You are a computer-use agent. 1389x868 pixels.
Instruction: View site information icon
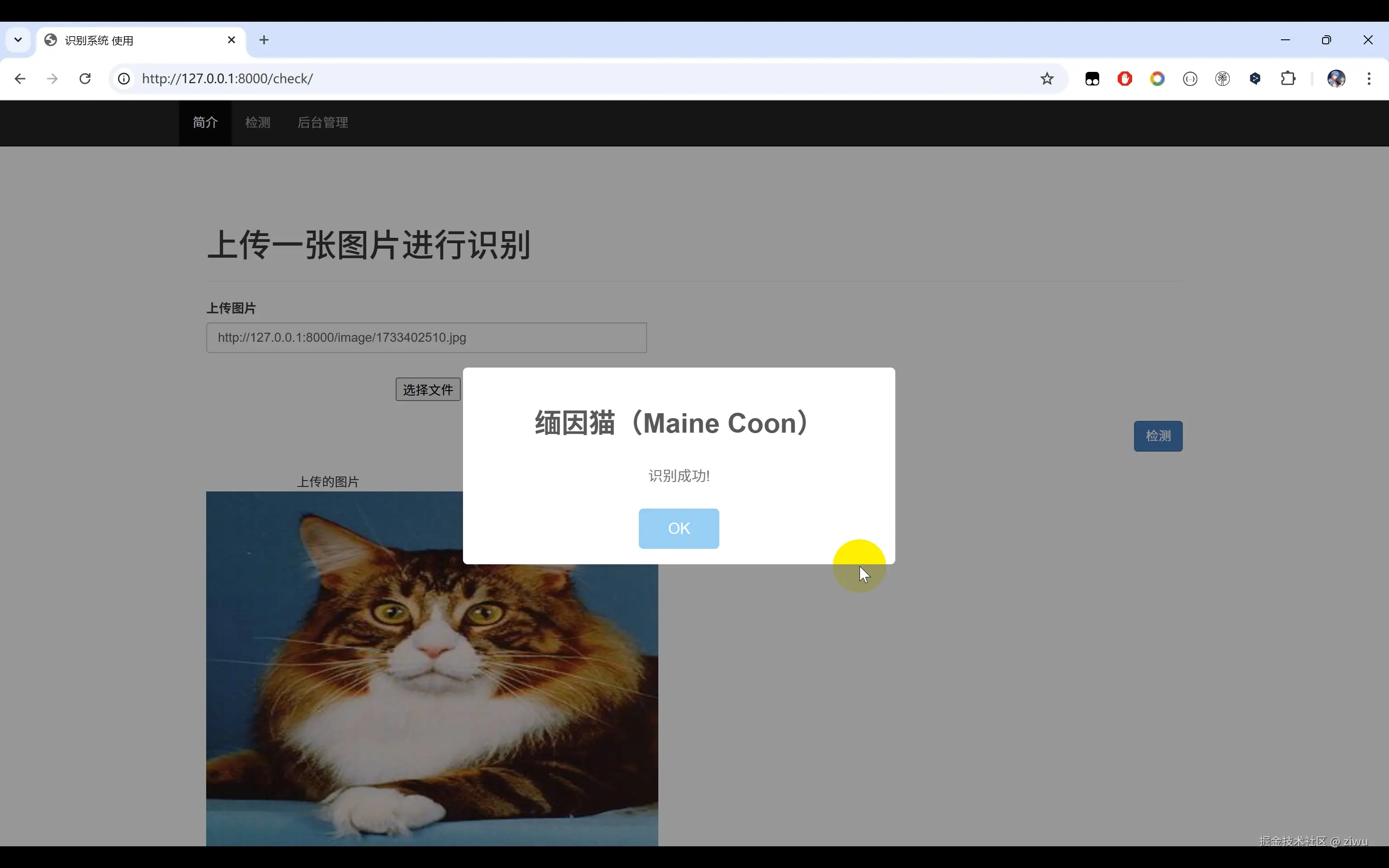coord(124,79)
